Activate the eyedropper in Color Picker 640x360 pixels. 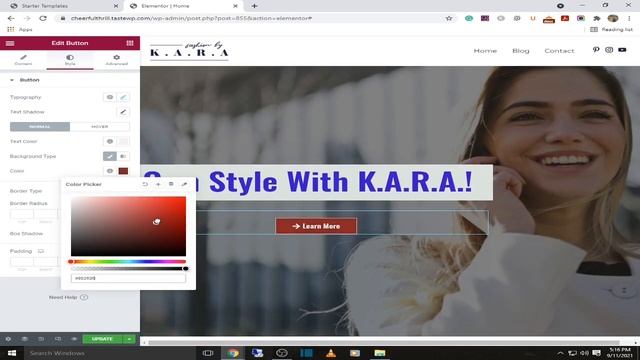(x=184, y=184)
